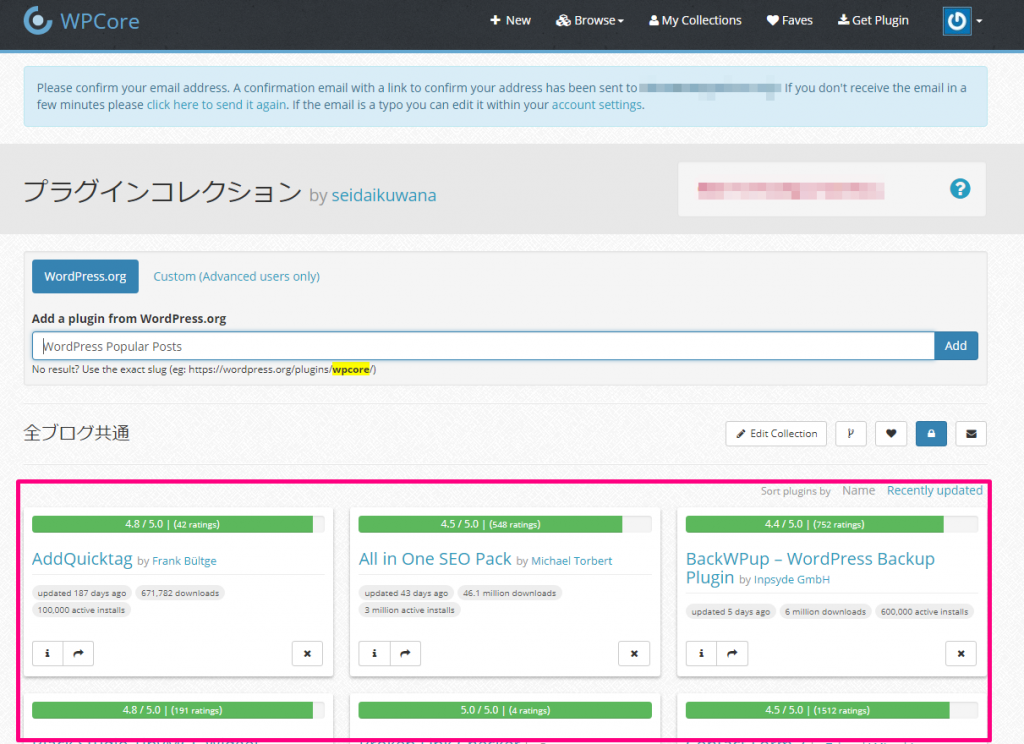Open the Get Plugin link
This screenshot has width=1024, height=744.
[x=873, y=20]
